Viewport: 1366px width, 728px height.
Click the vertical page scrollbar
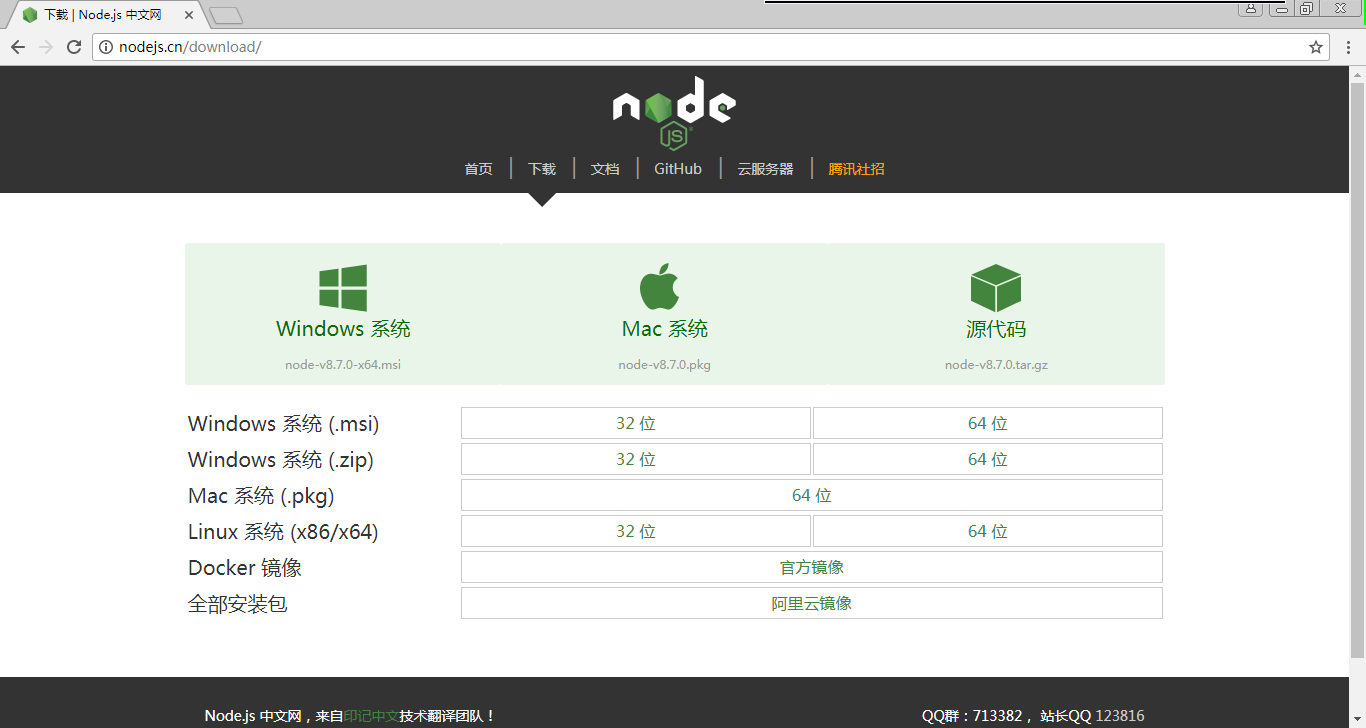(x=1357, y=370)
